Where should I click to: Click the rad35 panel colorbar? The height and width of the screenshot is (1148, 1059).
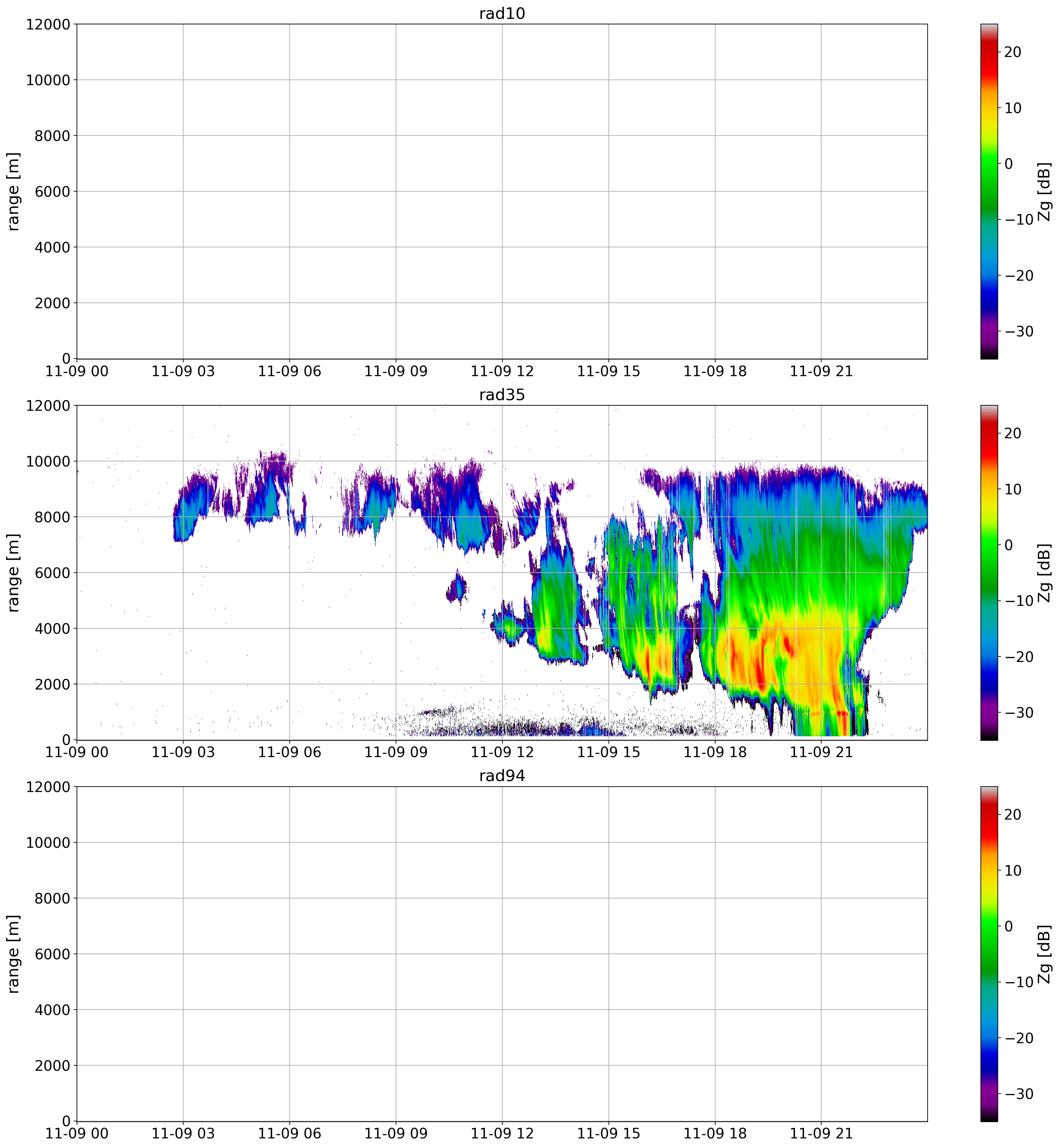pos(989,573)
